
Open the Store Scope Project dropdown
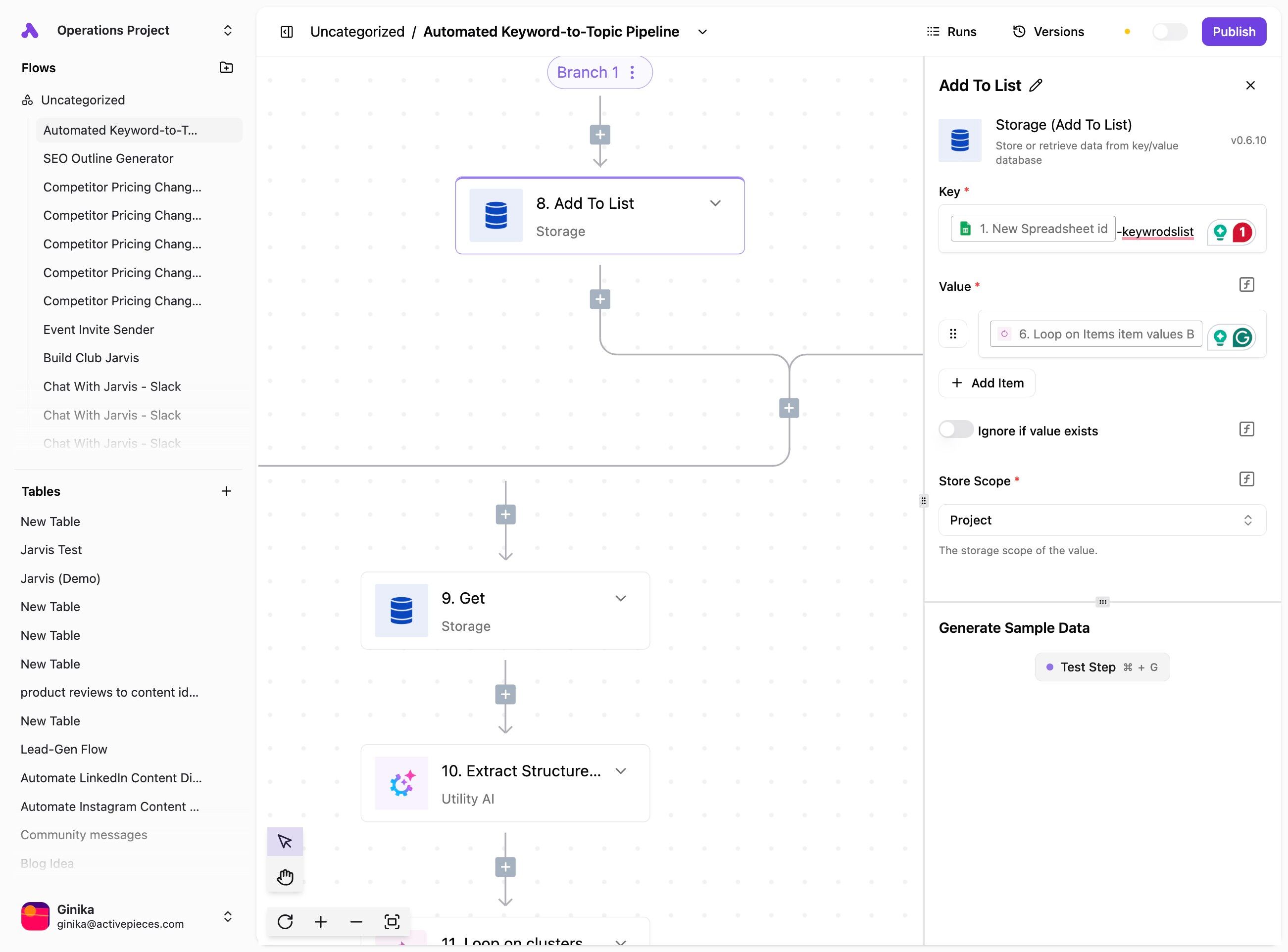tap(1102, 520)
